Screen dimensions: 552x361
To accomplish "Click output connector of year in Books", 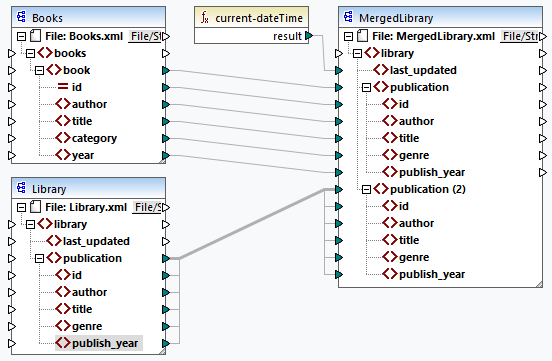I will [166, 155].
